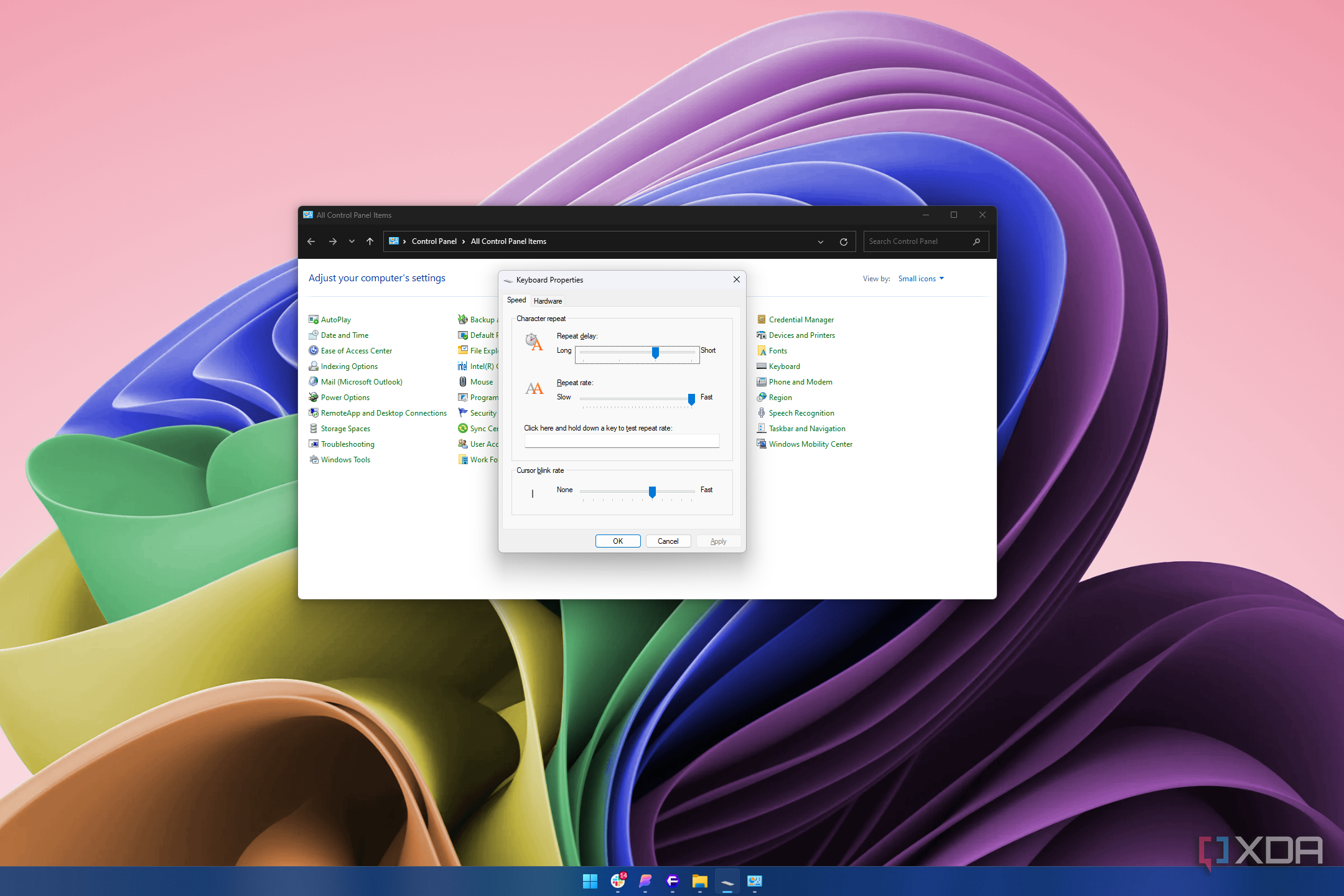1344x896 pixels.
Task: Click the Windows Tools icon
Action: pos(314,459)
